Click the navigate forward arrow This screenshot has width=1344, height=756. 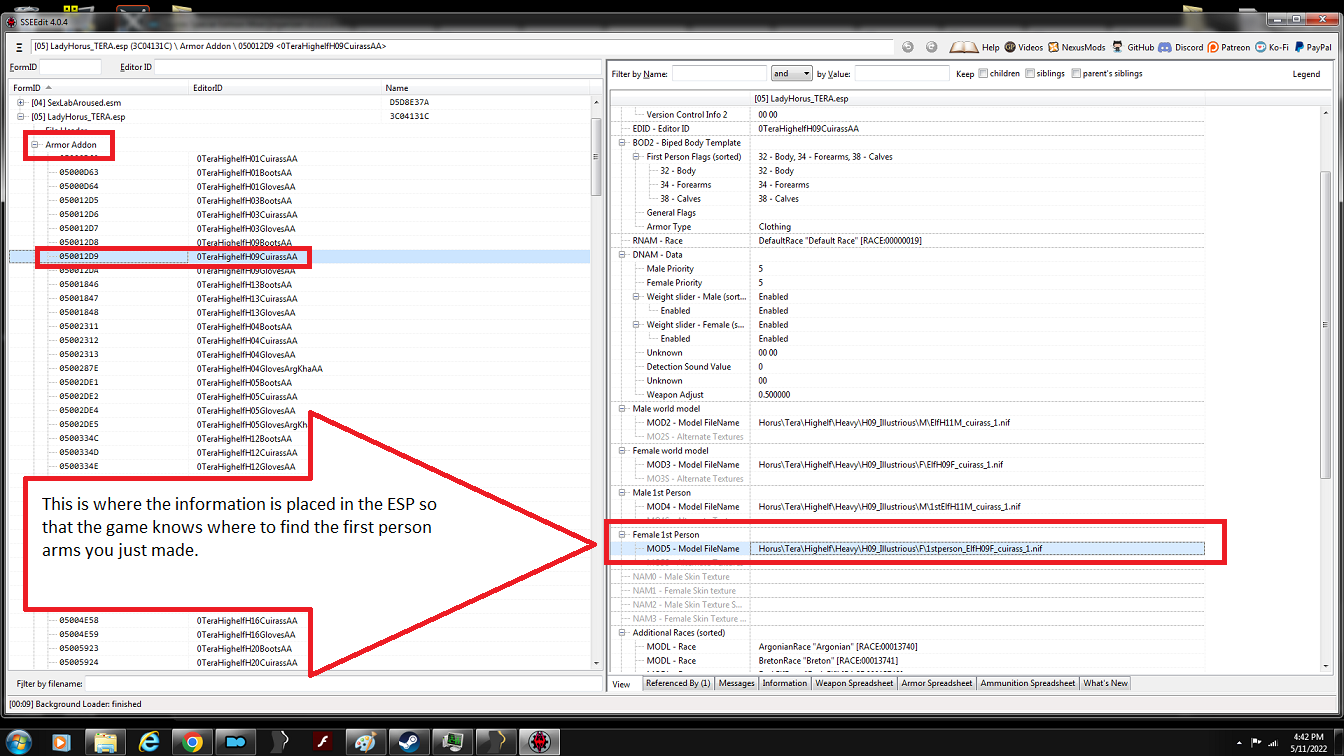932,47
